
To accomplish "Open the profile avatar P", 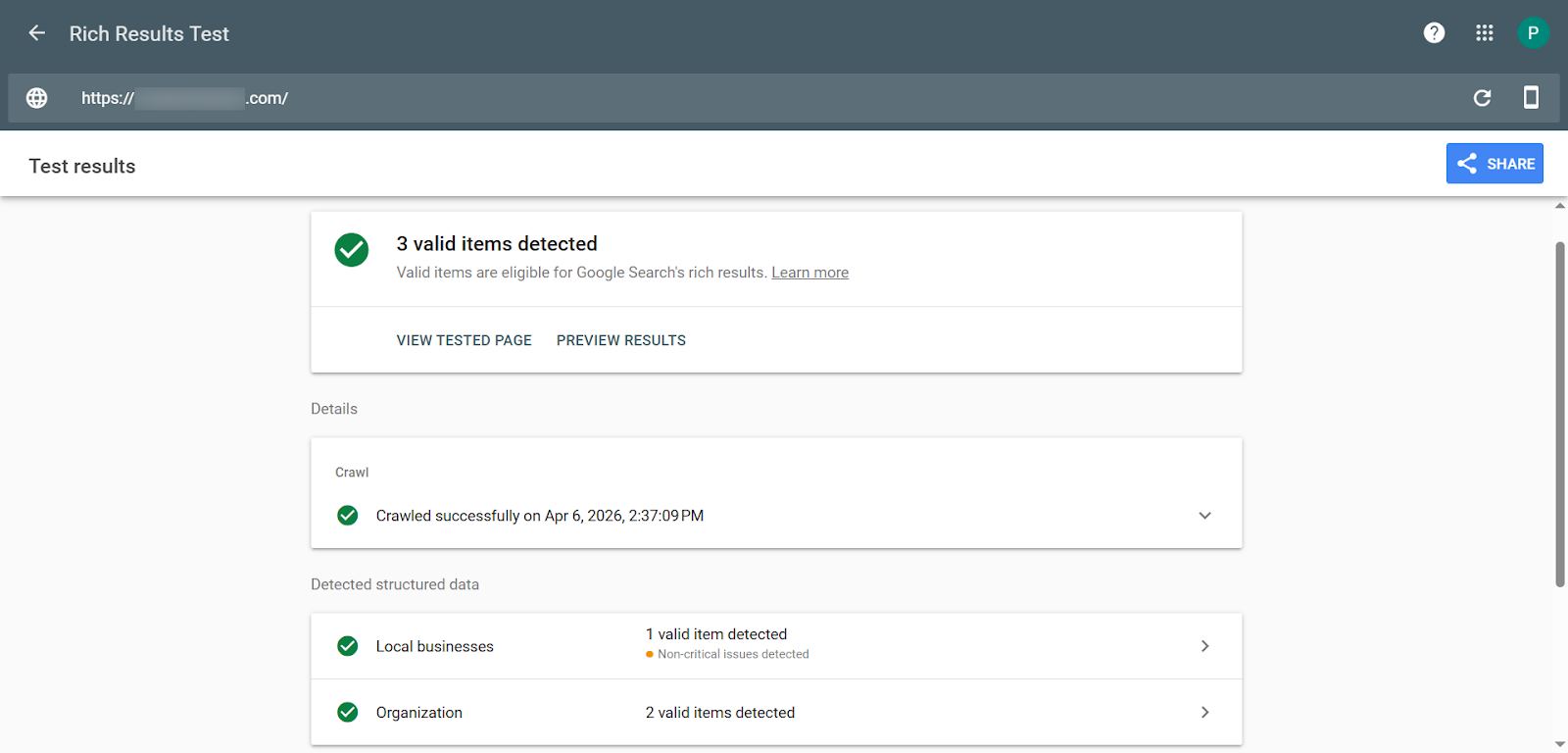I will pos(1533,33).
